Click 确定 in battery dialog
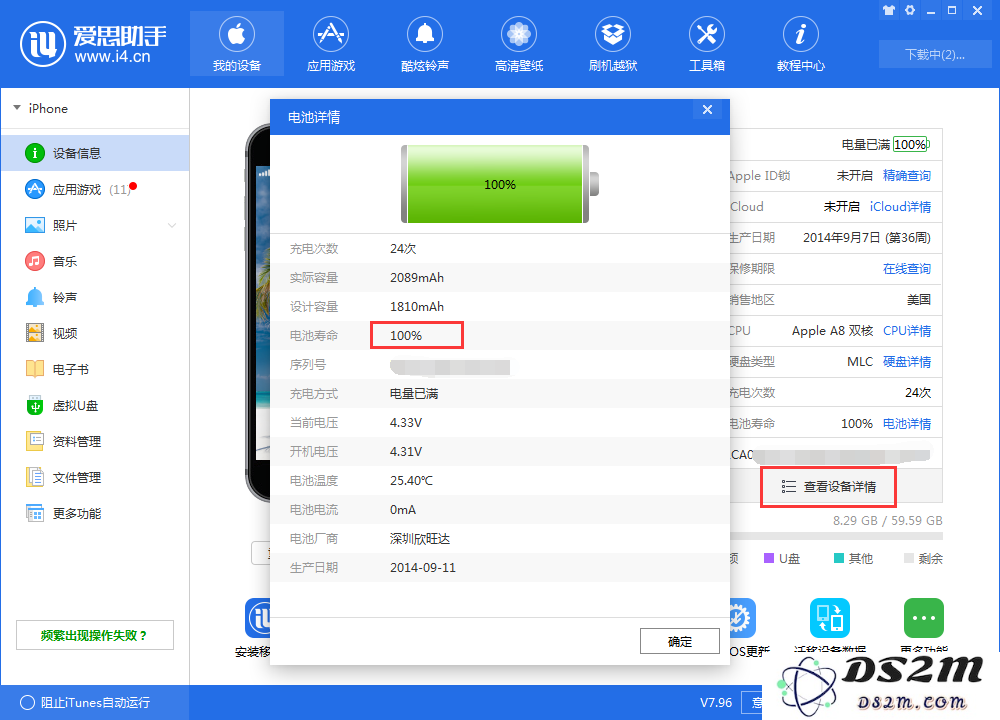This screenshot has width=1000, height=720. [680, 642]
